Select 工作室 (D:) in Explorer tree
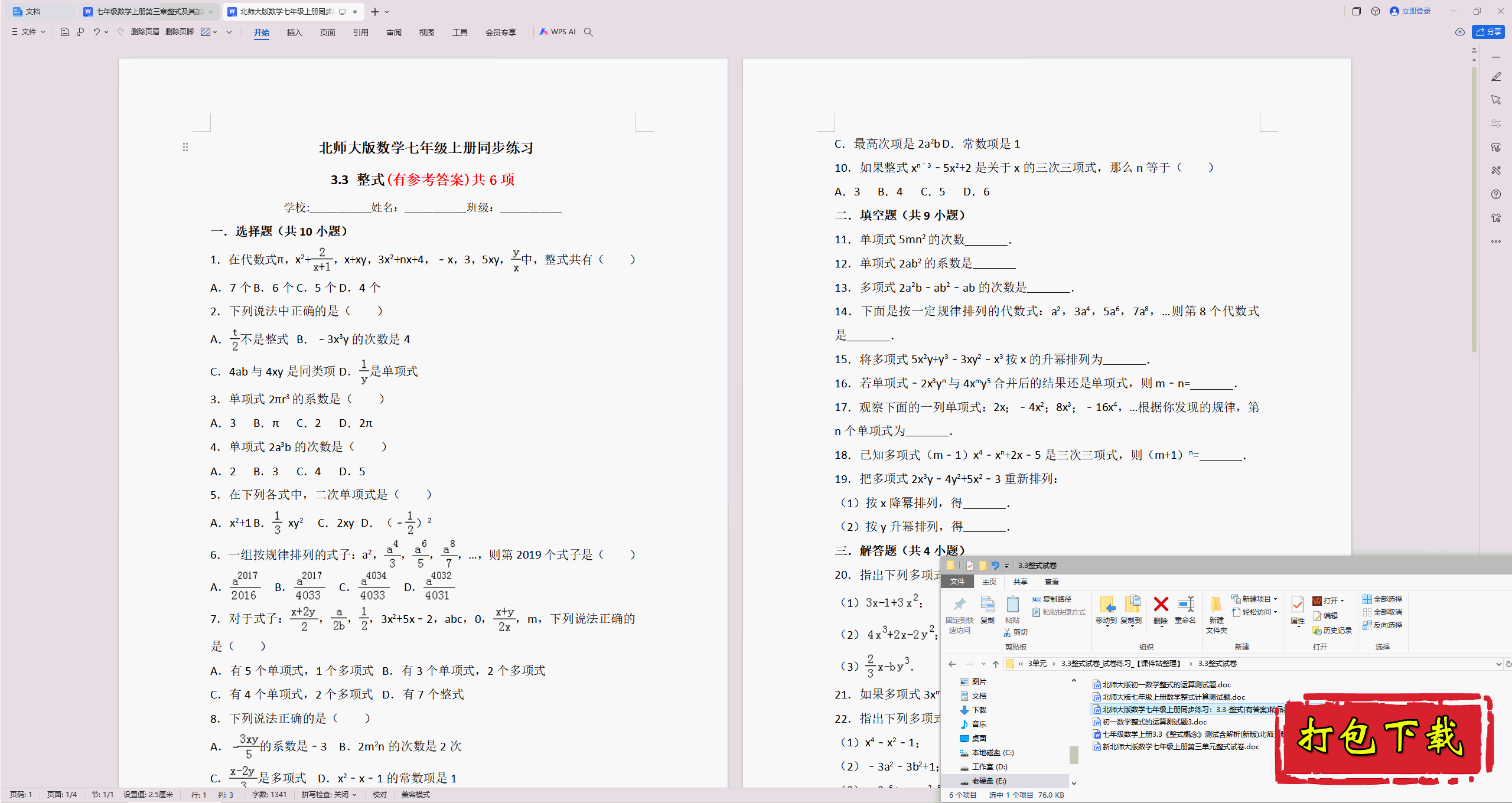 coord(984,766)
